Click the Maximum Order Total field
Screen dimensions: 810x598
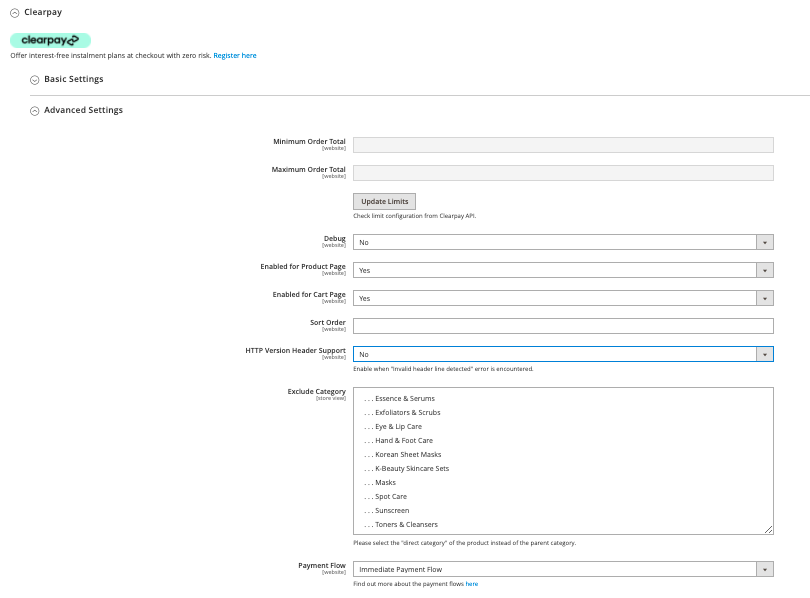click(563, 172)
